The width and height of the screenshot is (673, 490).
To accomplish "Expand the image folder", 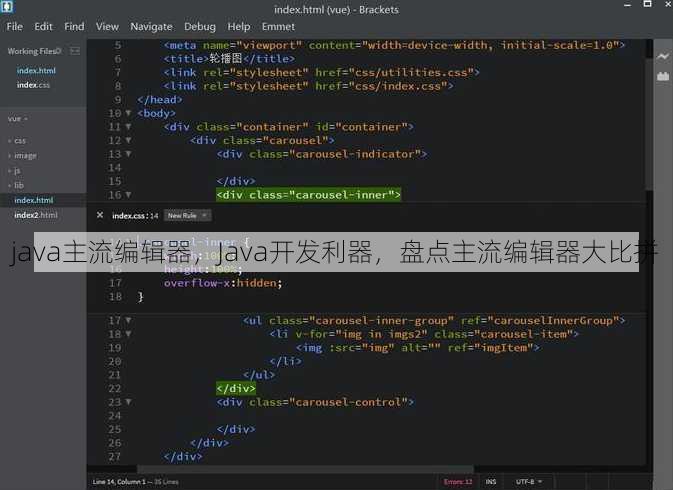I will pyautogui.click(x=22, y=155).
